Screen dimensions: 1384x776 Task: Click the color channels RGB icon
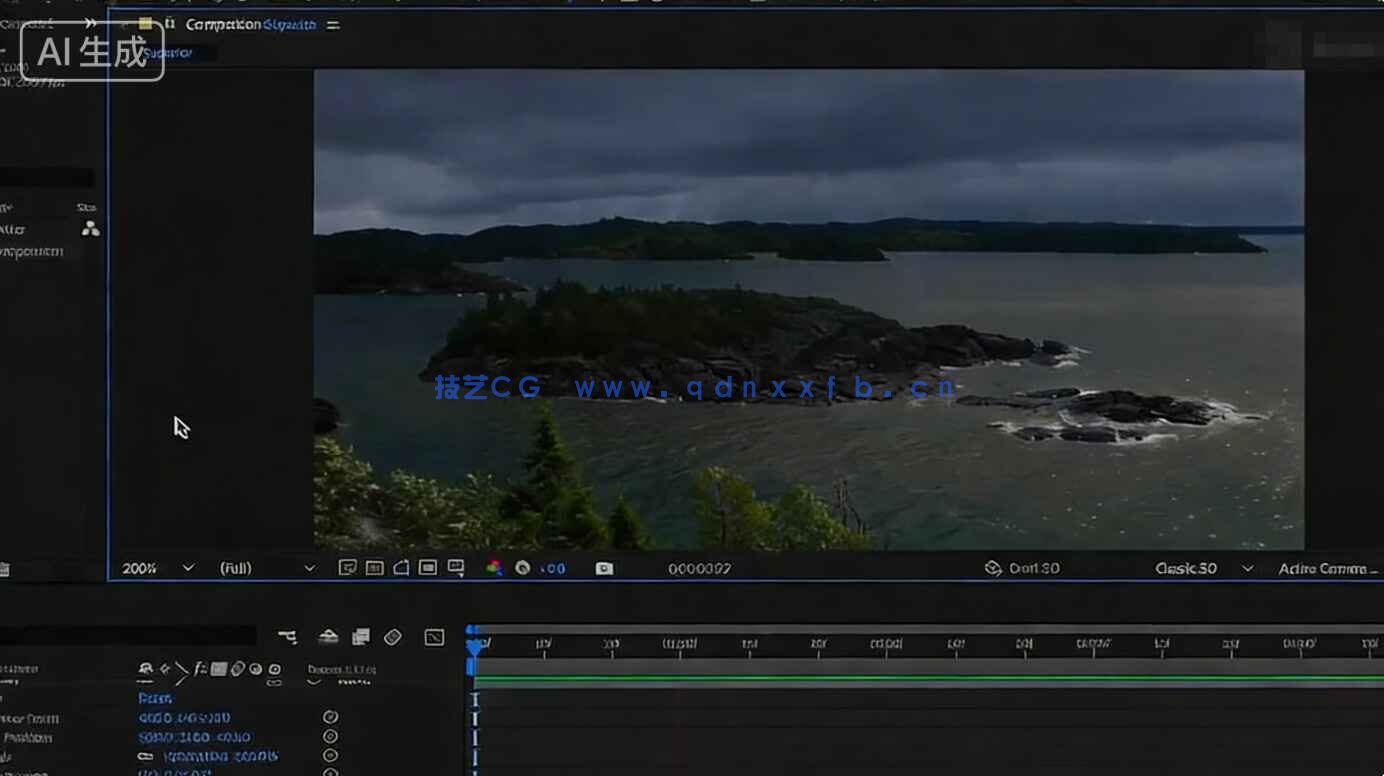[x=494, y=568]
